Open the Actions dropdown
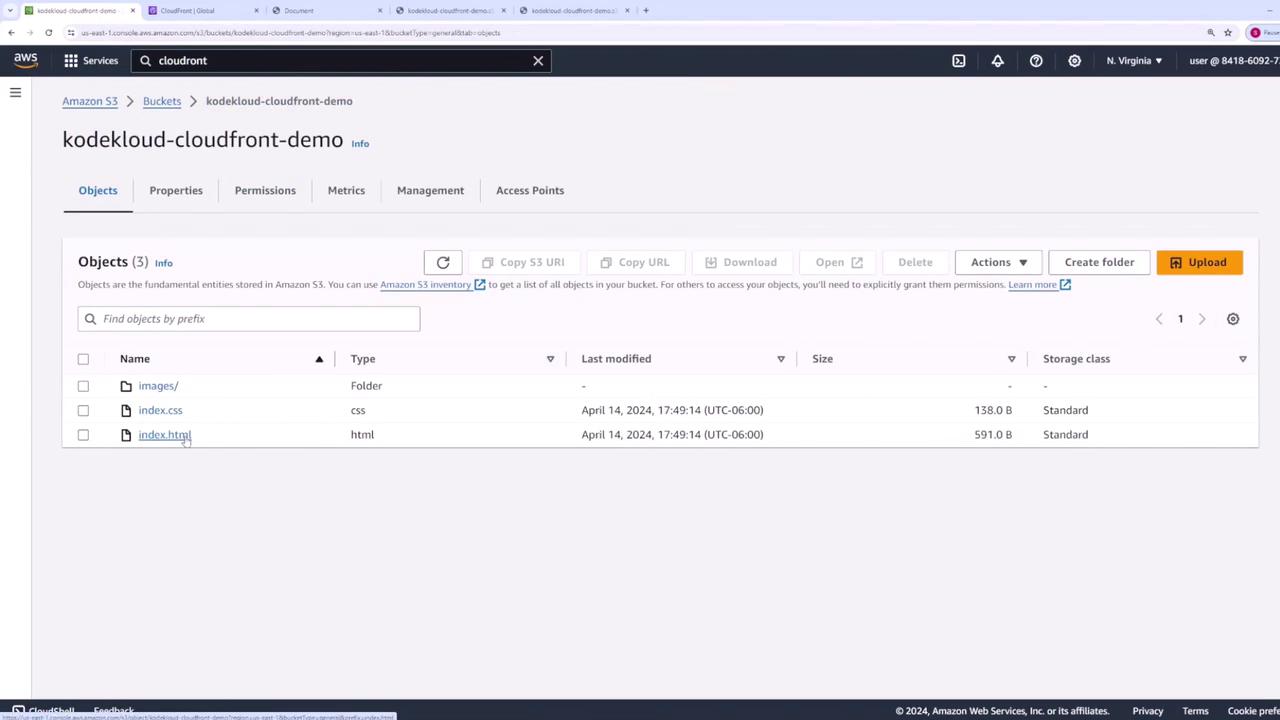Image resolution: width=1280 pixels, height=720 pixels. (998, 262)
